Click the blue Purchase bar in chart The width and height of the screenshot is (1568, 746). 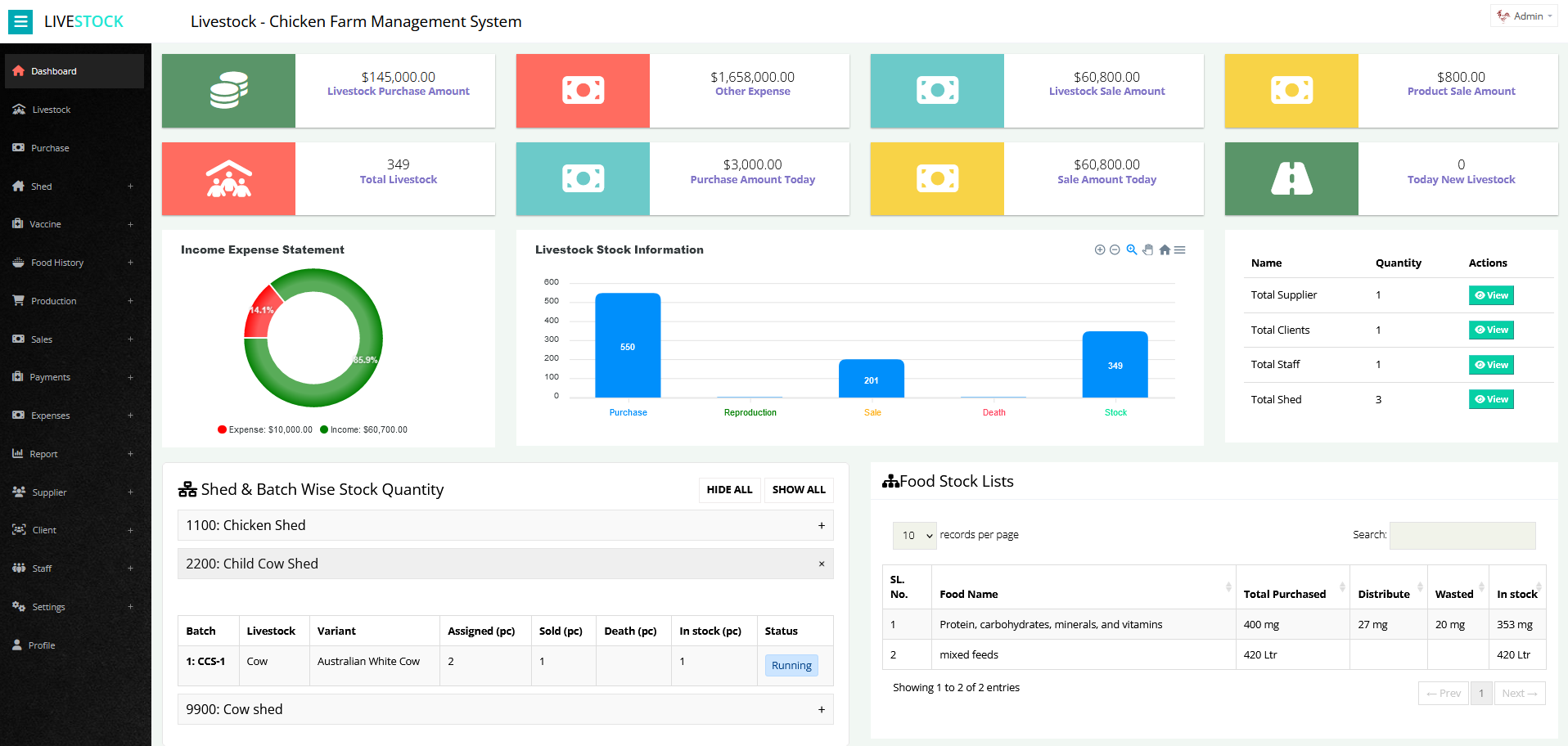[628, 345]
